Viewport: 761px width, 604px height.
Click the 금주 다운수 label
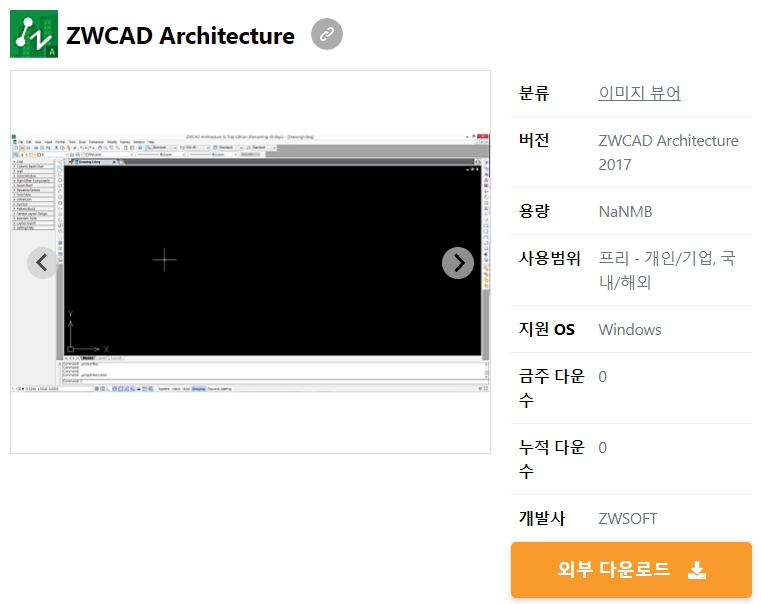pos(551,388)
